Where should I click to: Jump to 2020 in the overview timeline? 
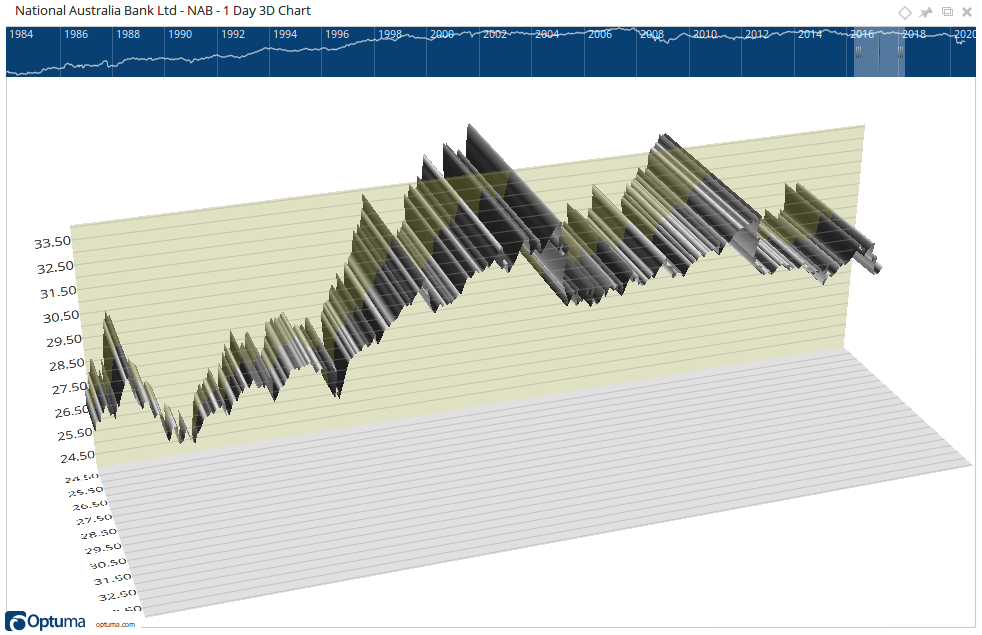(964, 34)
